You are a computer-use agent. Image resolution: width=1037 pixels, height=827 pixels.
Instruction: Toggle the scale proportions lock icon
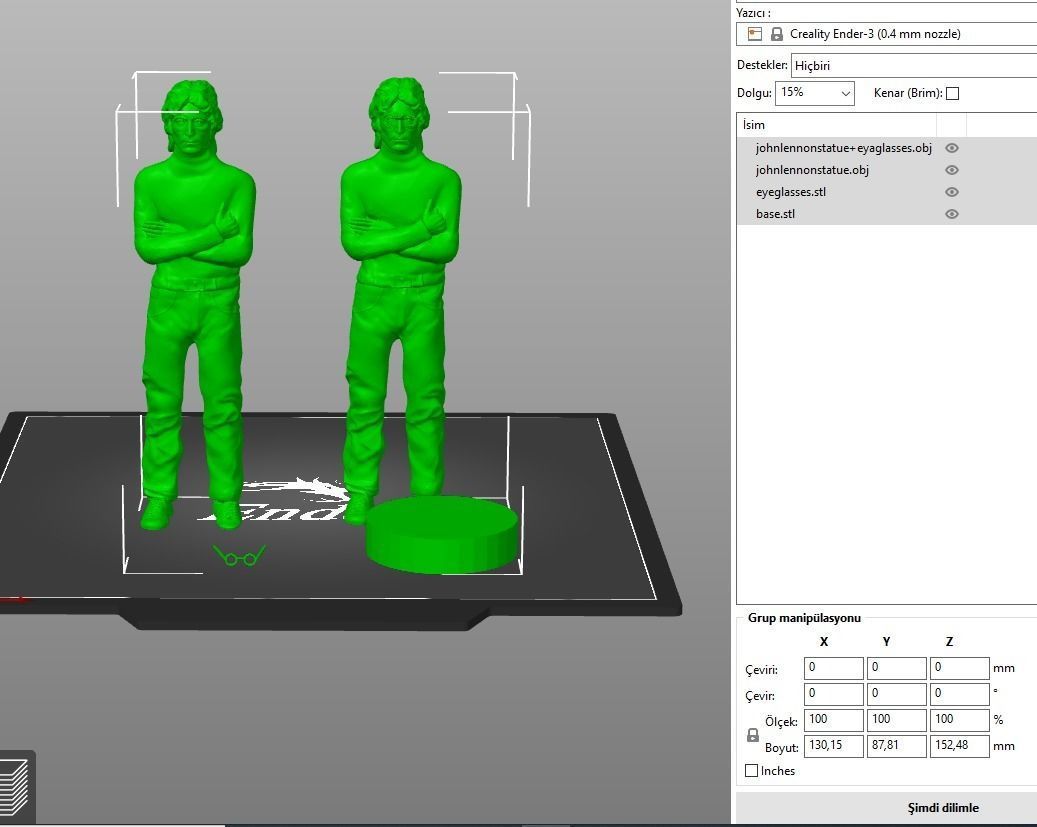753,735
